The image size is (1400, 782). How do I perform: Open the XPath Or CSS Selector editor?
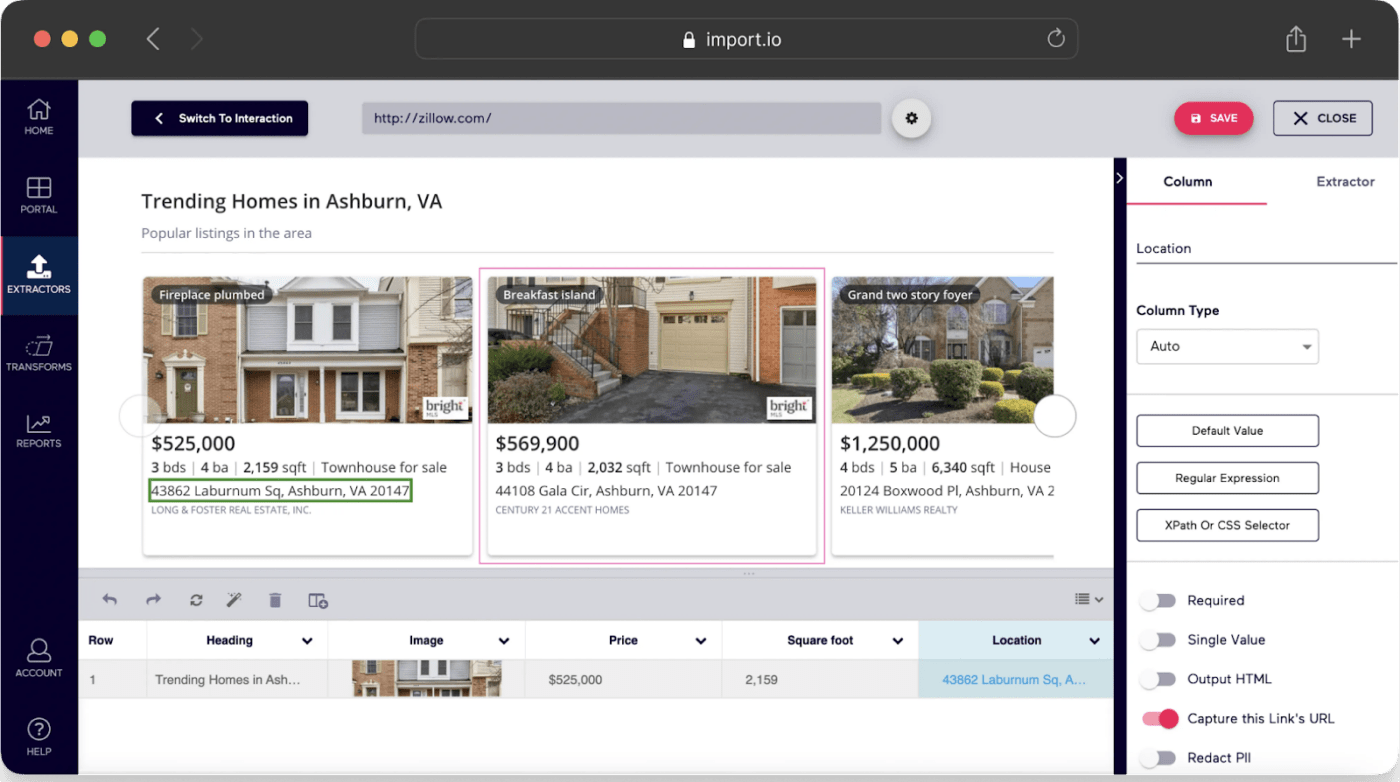click(x=1227, y=525)
